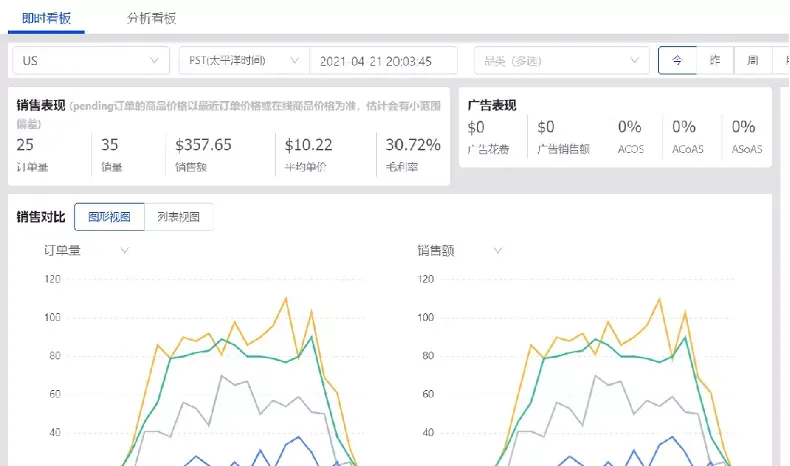The width and height of the screenshot is (790, 466).
Task: Open the 品类 (多选) category dropdown
Action: click(562, 60)
